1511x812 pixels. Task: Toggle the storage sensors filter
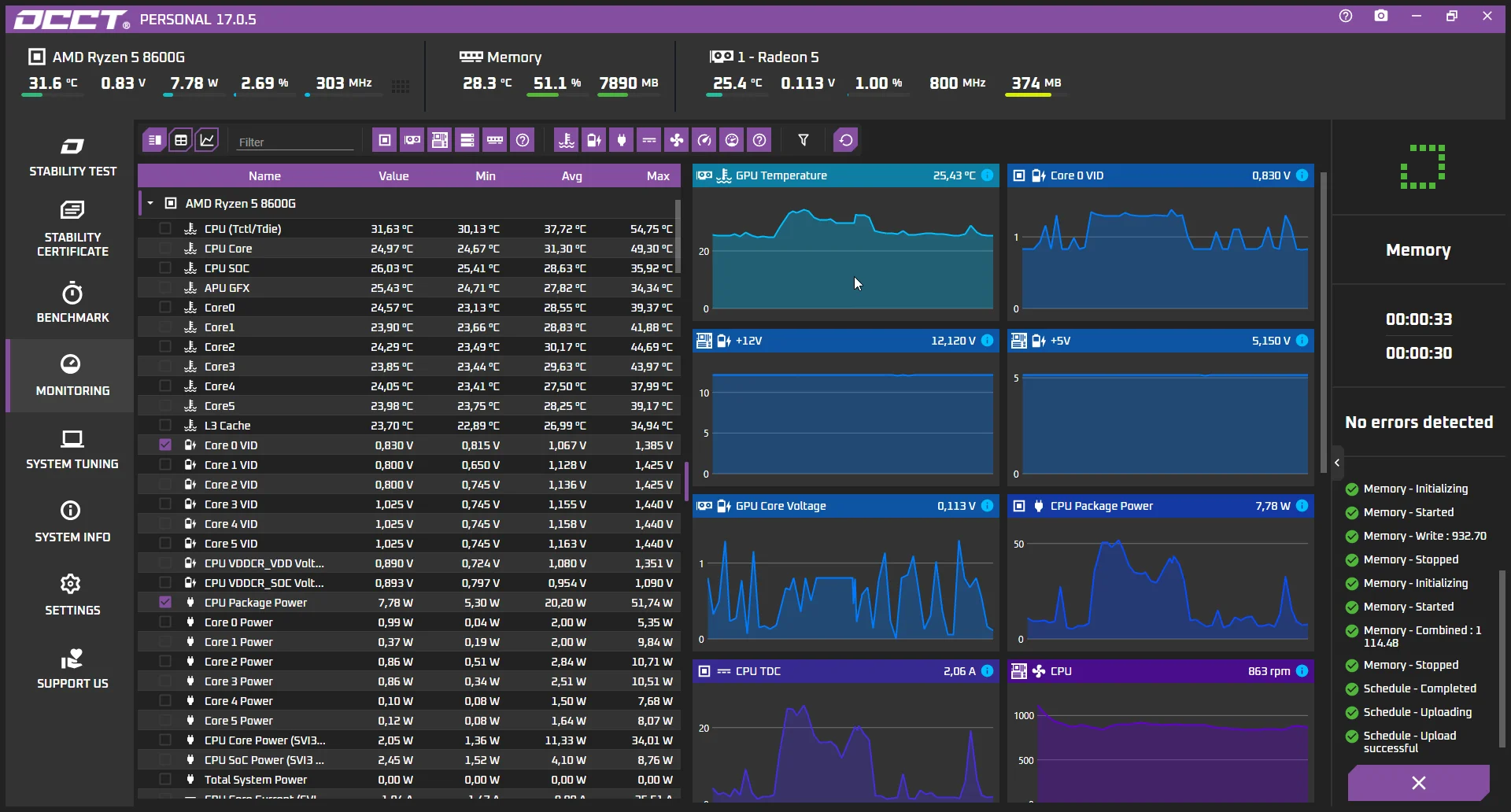(467, 140)
